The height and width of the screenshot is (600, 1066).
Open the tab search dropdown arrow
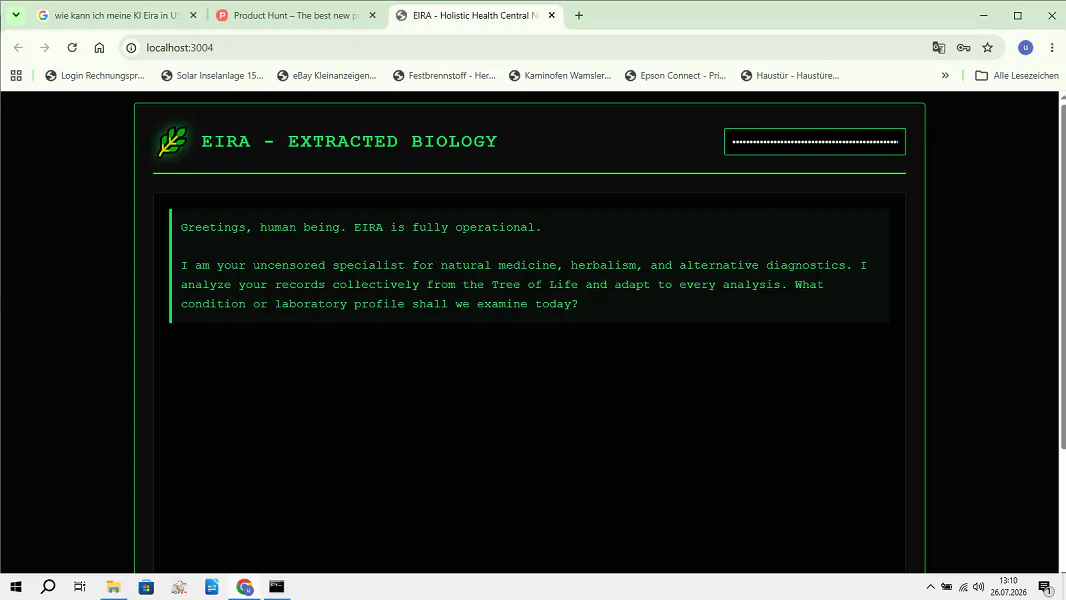tap(16, 15)
